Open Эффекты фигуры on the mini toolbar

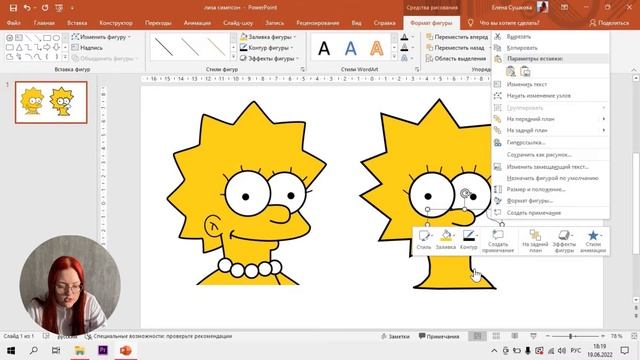pos(564,241)
